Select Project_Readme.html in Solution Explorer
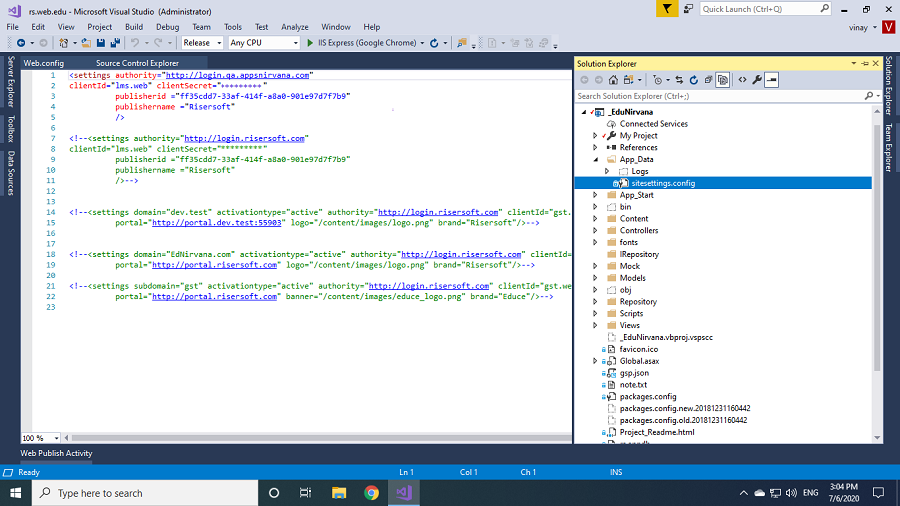Screen dimensions: 900x506 click(657, 432)
